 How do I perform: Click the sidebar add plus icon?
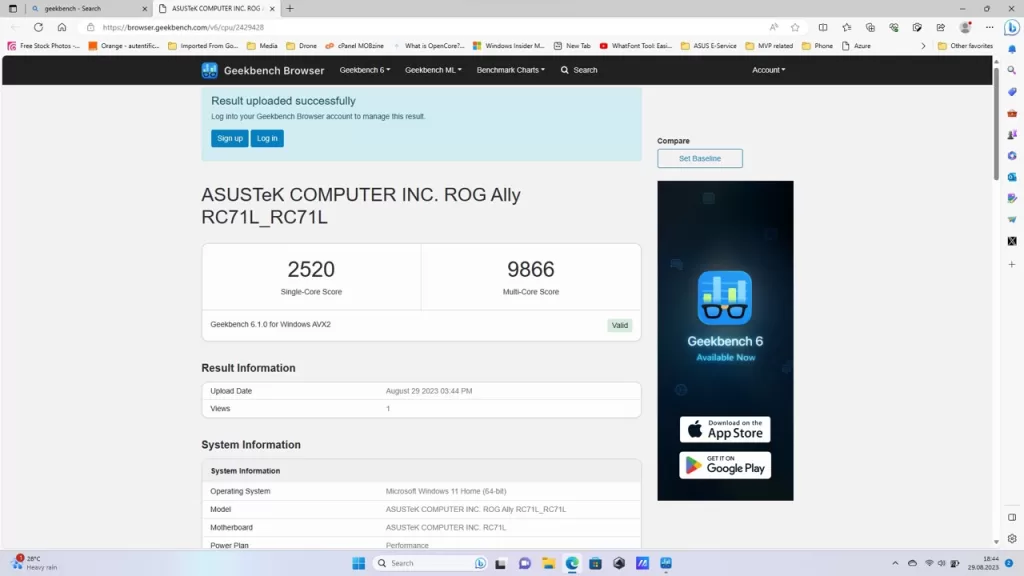1012,264
